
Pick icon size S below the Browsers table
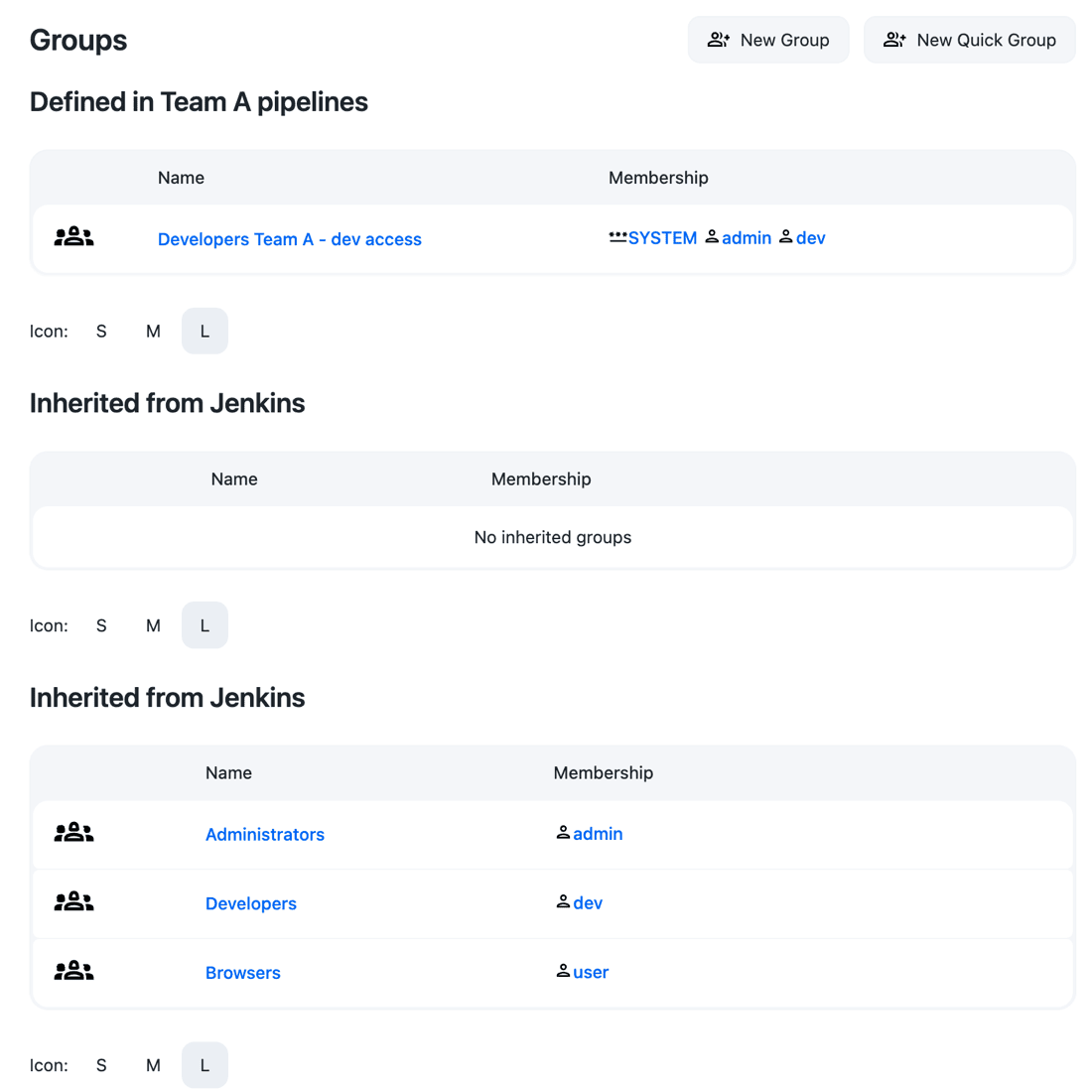[x=101, y=1065]
